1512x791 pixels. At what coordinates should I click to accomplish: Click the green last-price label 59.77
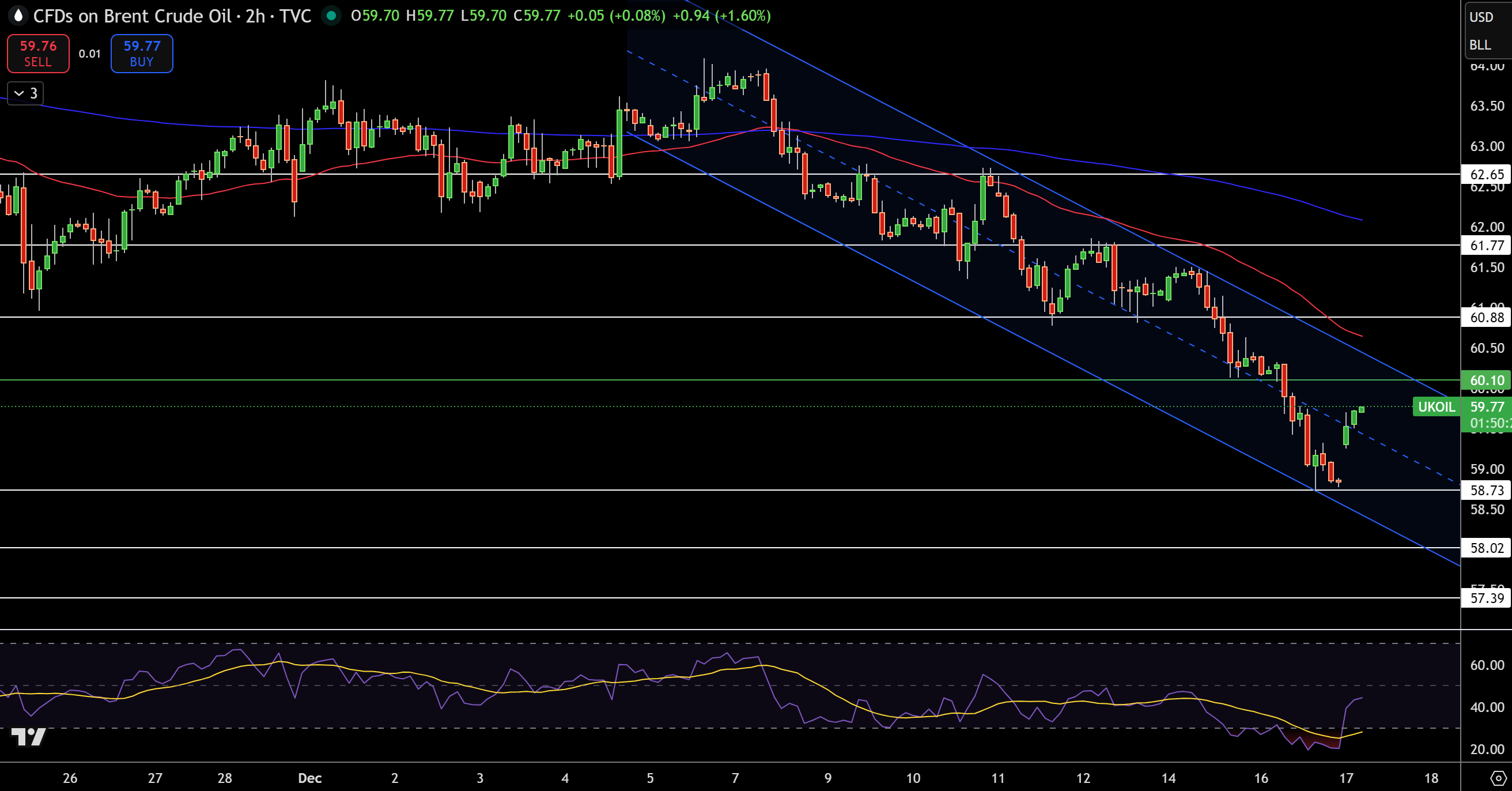coord(1487,407)
